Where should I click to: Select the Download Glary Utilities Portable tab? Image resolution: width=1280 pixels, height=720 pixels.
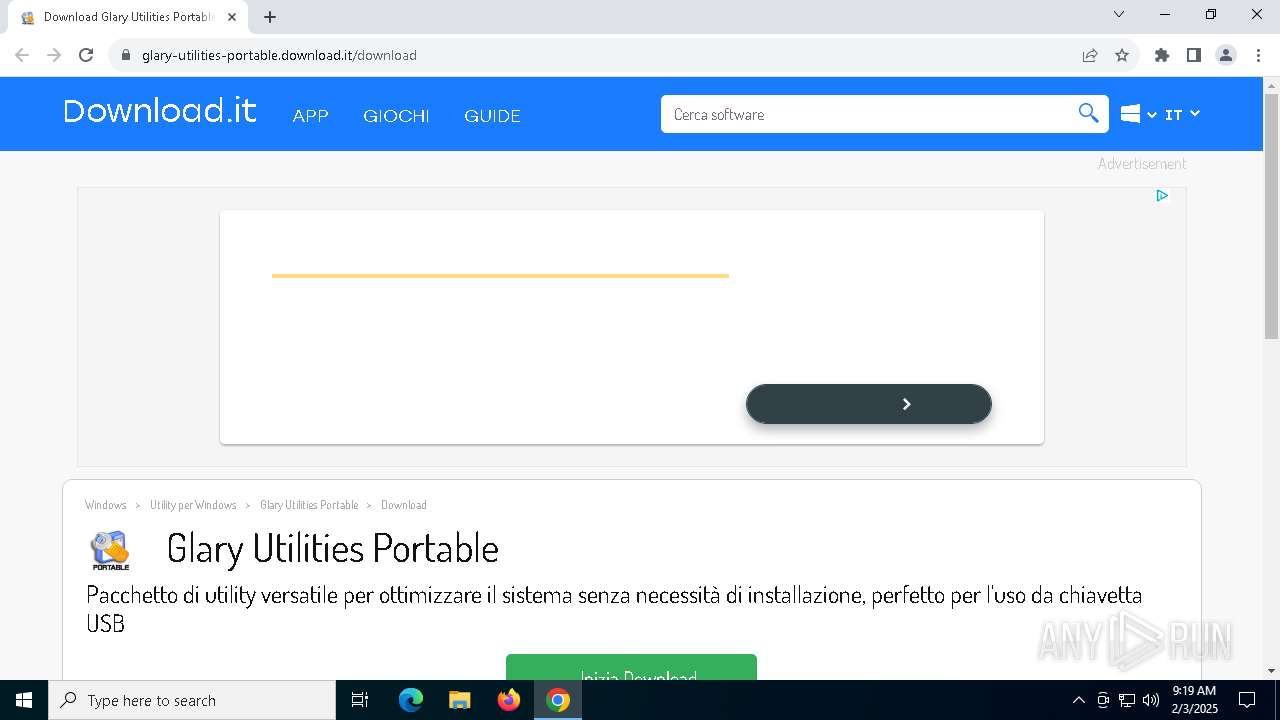[x=128, y=17]
